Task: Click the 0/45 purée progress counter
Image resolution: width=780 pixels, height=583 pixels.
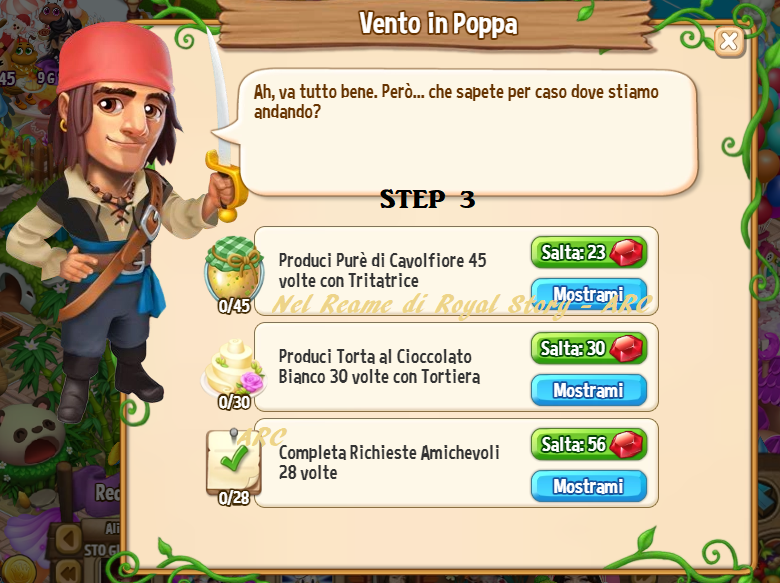Action: click(234, 306)
